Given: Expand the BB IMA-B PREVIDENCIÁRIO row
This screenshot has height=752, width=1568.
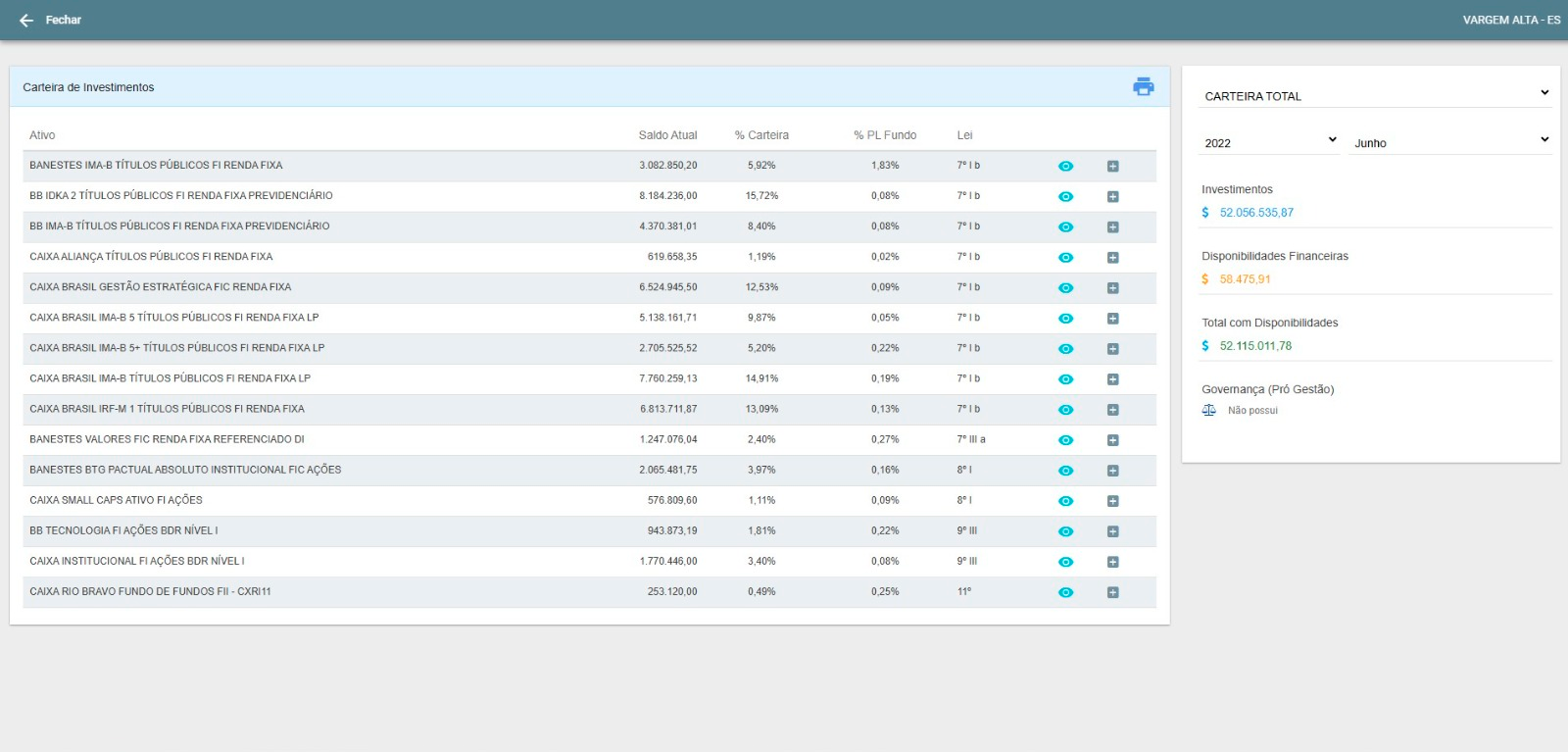Looking at the screenshot, I should tap(1112, 226).
